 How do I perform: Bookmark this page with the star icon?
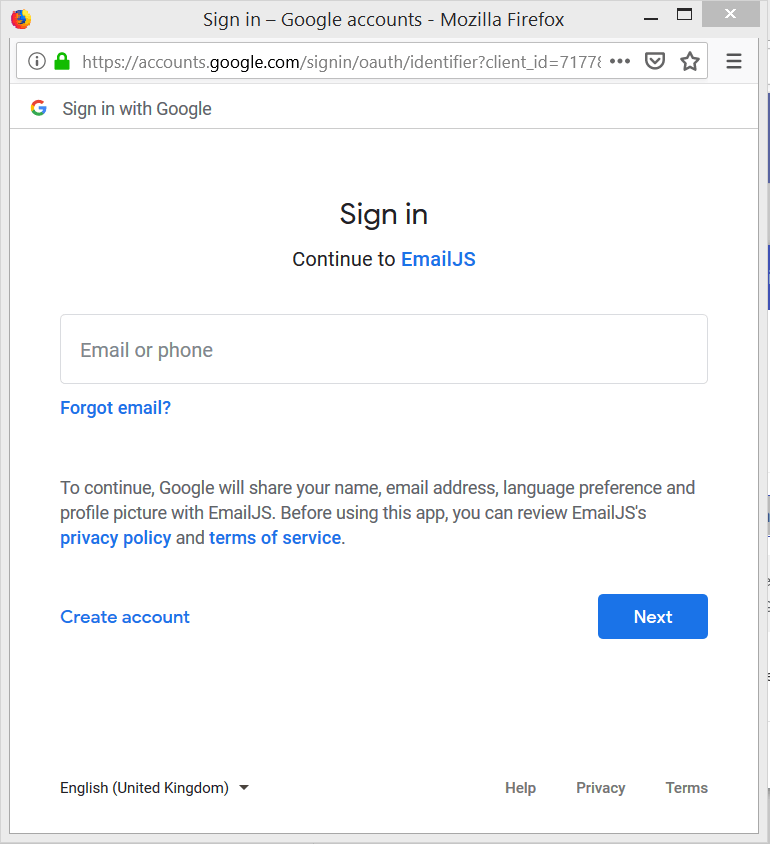tap(689, 61)
